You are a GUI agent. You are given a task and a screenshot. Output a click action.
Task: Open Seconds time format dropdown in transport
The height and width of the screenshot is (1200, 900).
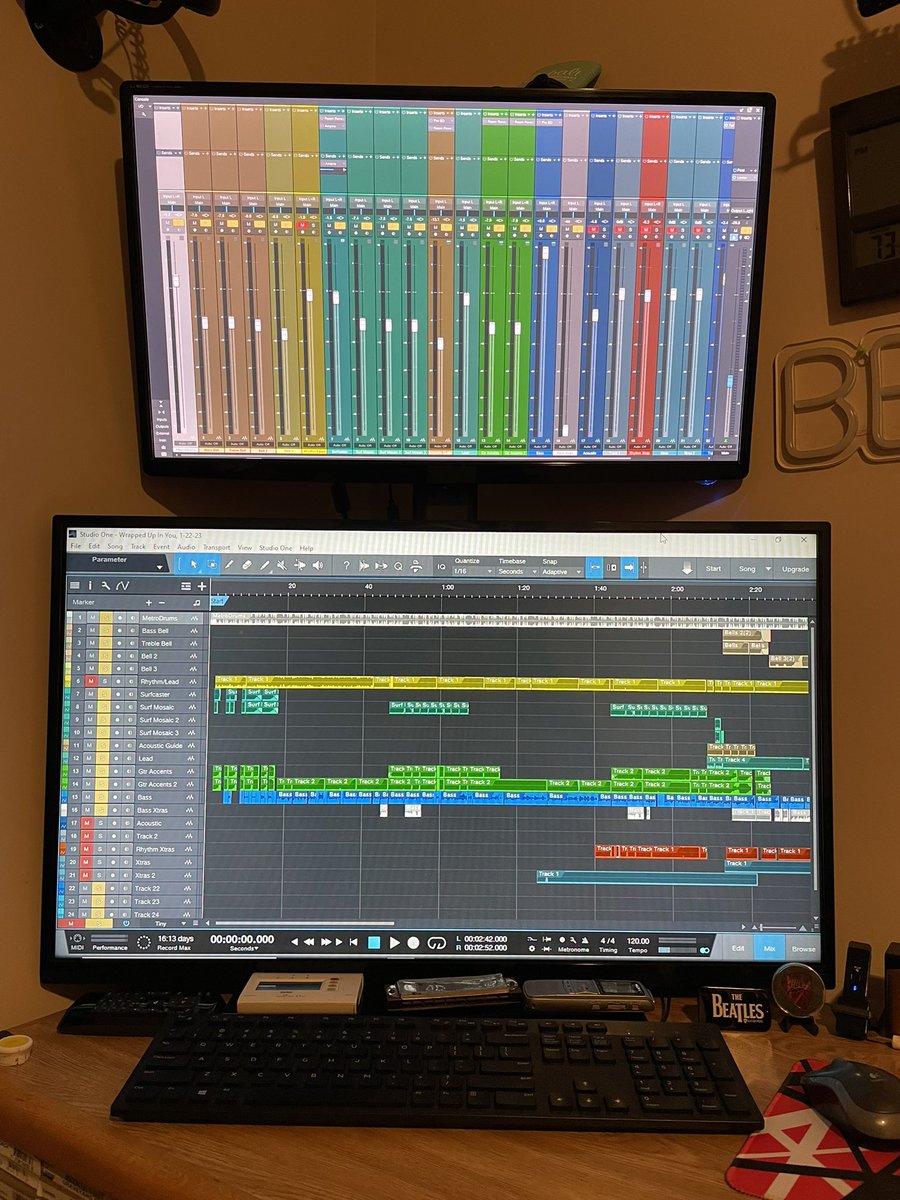click(x=244, y=949)
